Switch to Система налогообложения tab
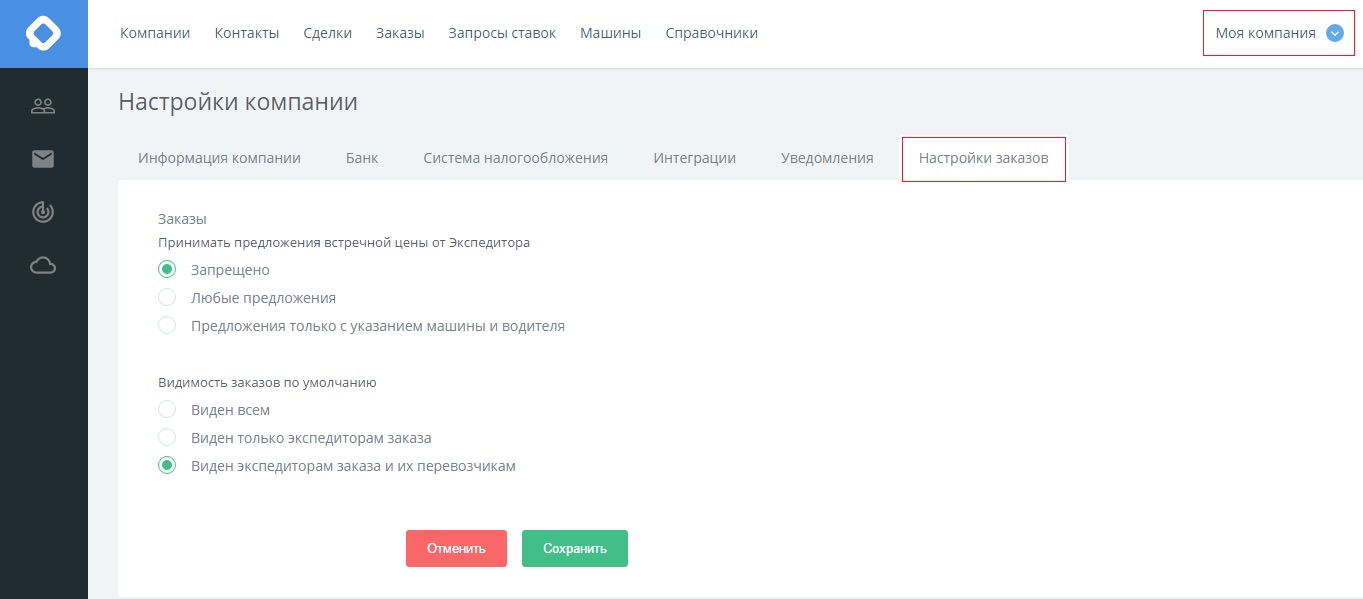 click(x=515, y=158)
